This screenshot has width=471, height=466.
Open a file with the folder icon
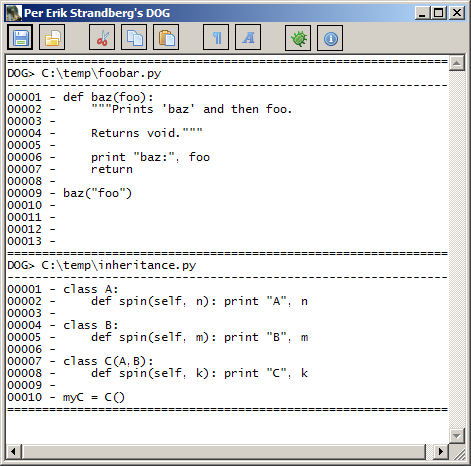coord(52,38)
